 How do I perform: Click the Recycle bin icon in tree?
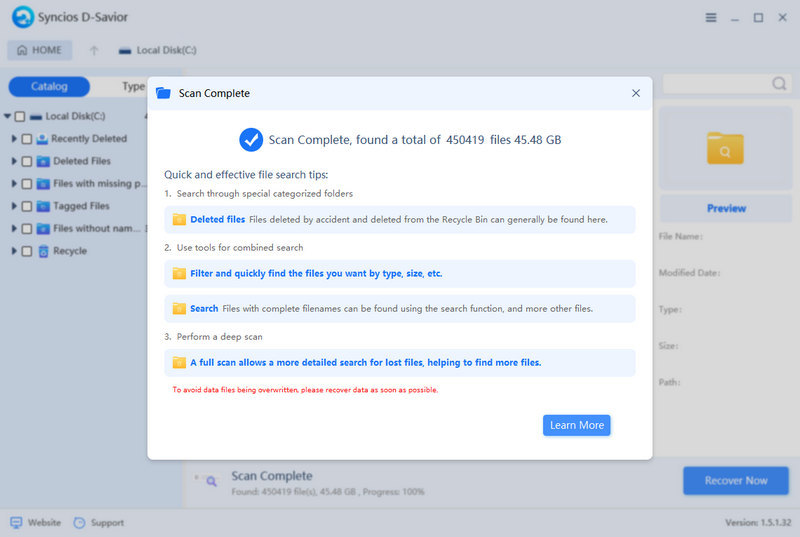(x=43, y=251)
